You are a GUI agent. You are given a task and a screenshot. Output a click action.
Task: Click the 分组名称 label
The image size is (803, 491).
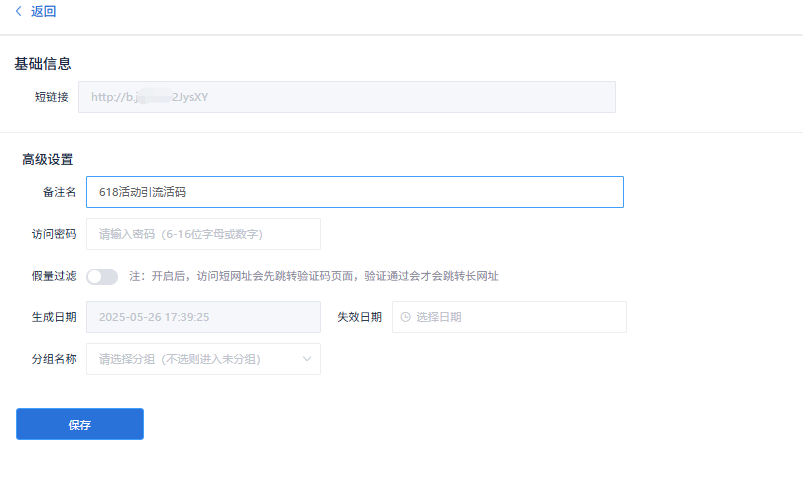pyautogui.click(x=54, y=359)
